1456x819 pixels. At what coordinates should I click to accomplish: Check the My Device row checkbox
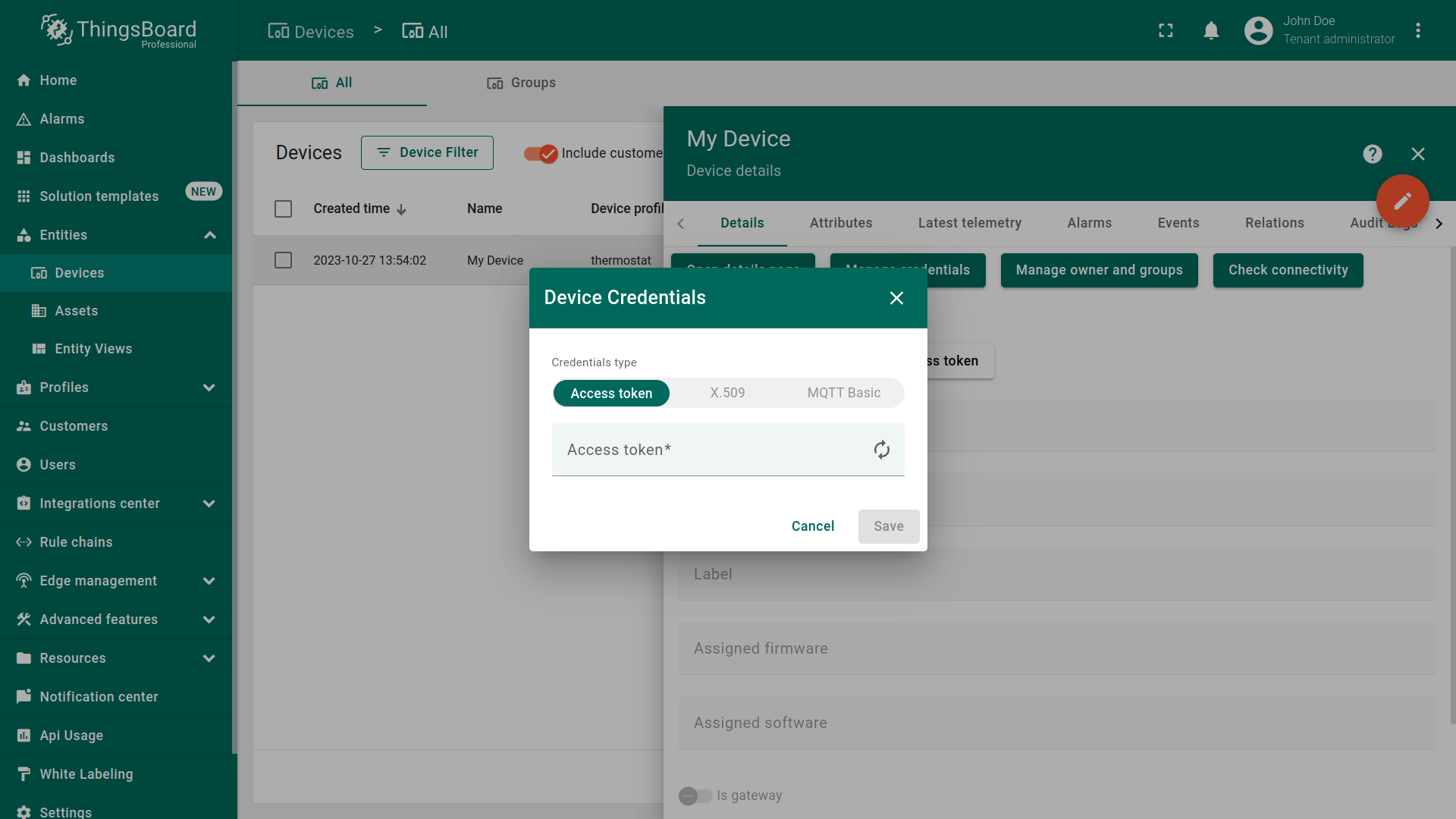tap(283, 260)
